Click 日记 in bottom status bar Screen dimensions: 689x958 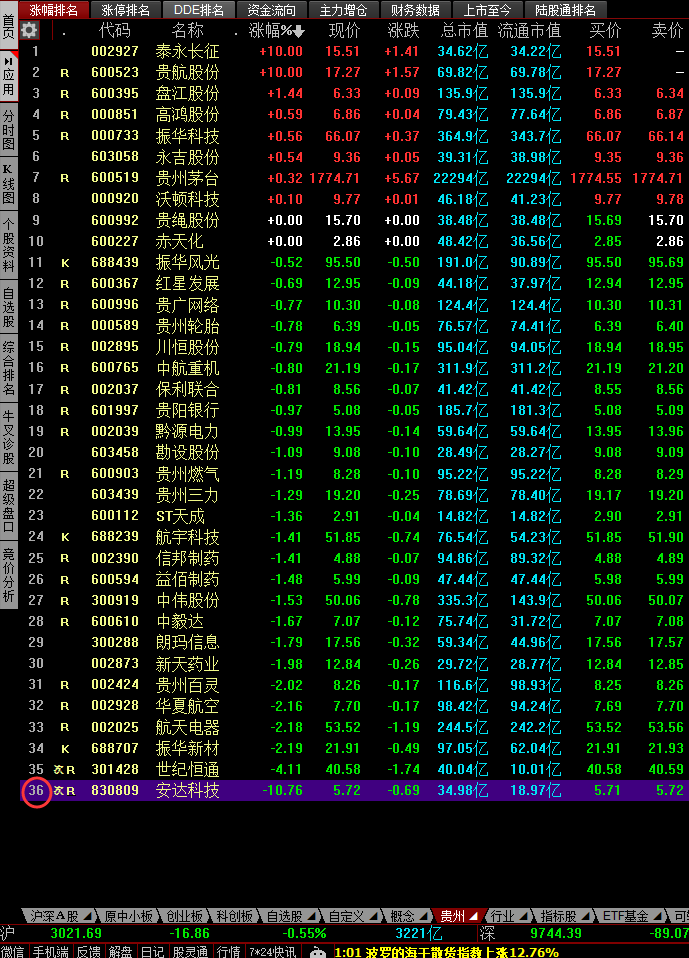click(153, 952)
